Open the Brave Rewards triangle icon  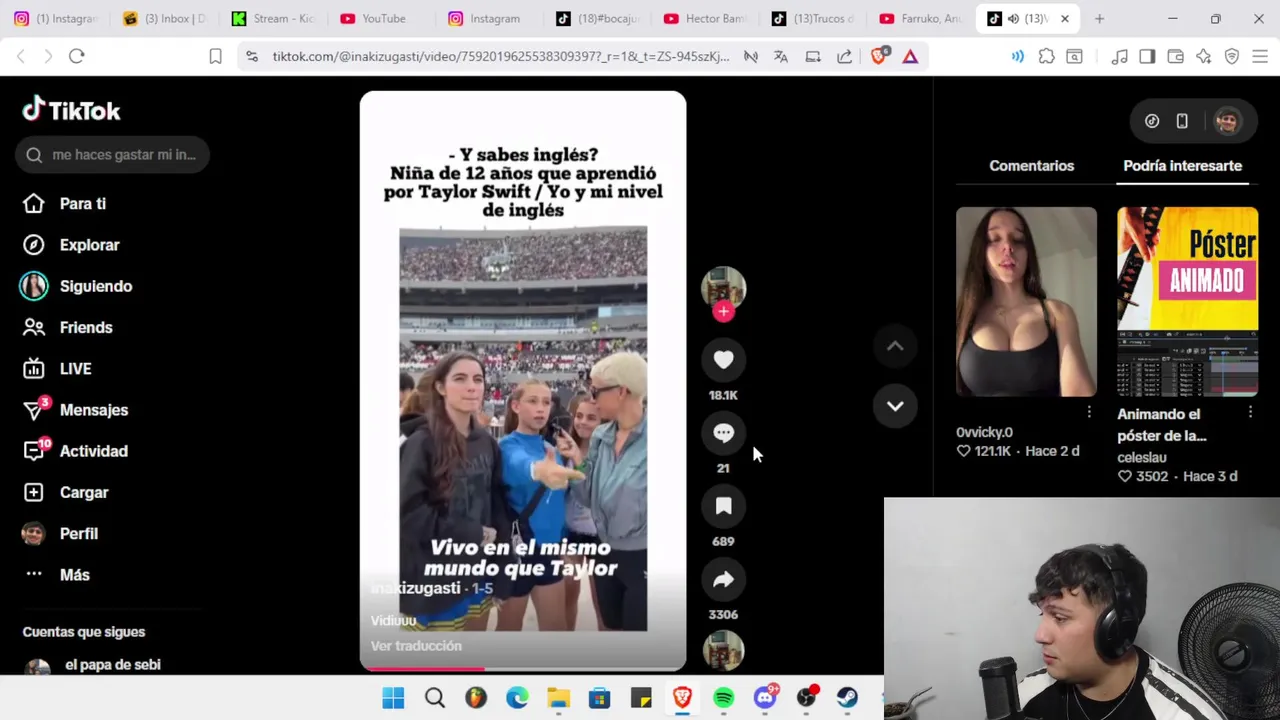coord(910,57)
